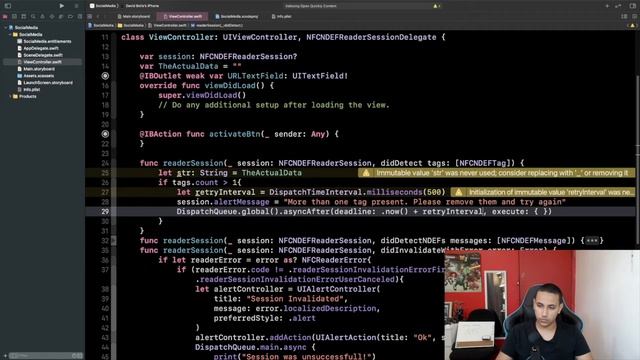Image resolution: width=640 pixels, height=360 pixels.
Task: Toggle the inspector panel visibility
Action: tap(632, 6)
